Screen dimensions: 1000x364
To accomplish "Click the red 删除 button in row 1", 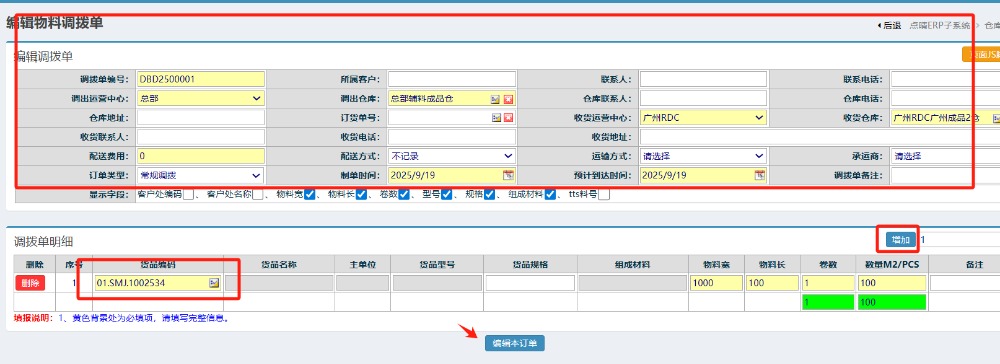I will (31, 283).
